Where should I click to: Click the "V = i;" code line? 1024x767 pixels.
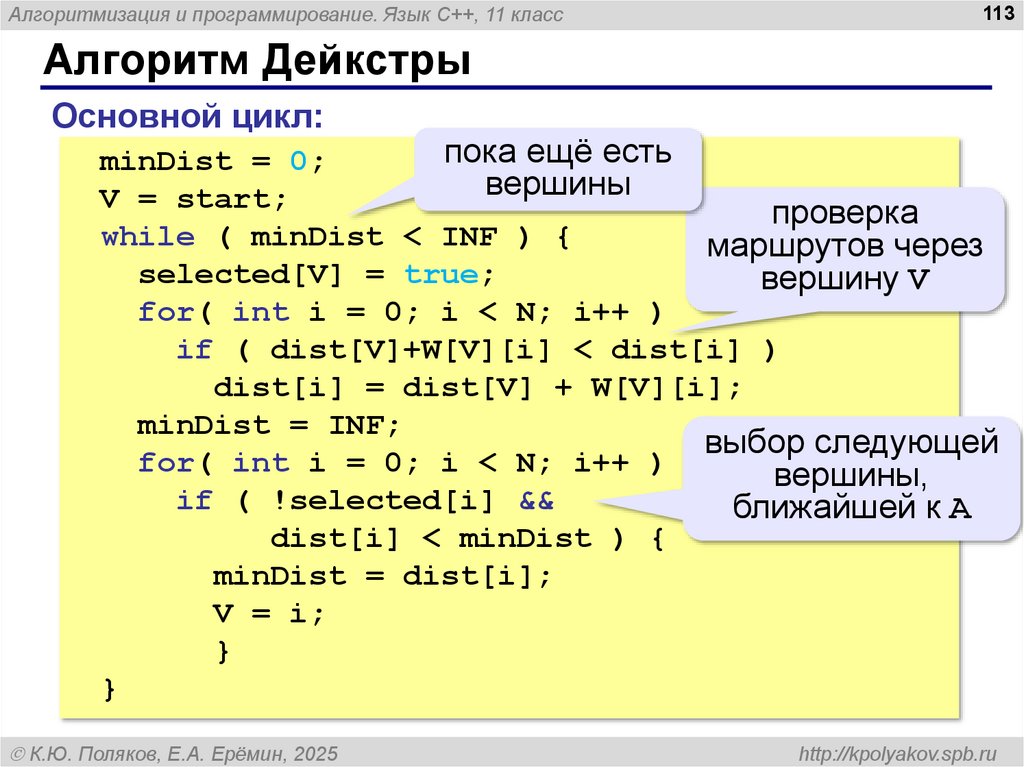(268, 614)
